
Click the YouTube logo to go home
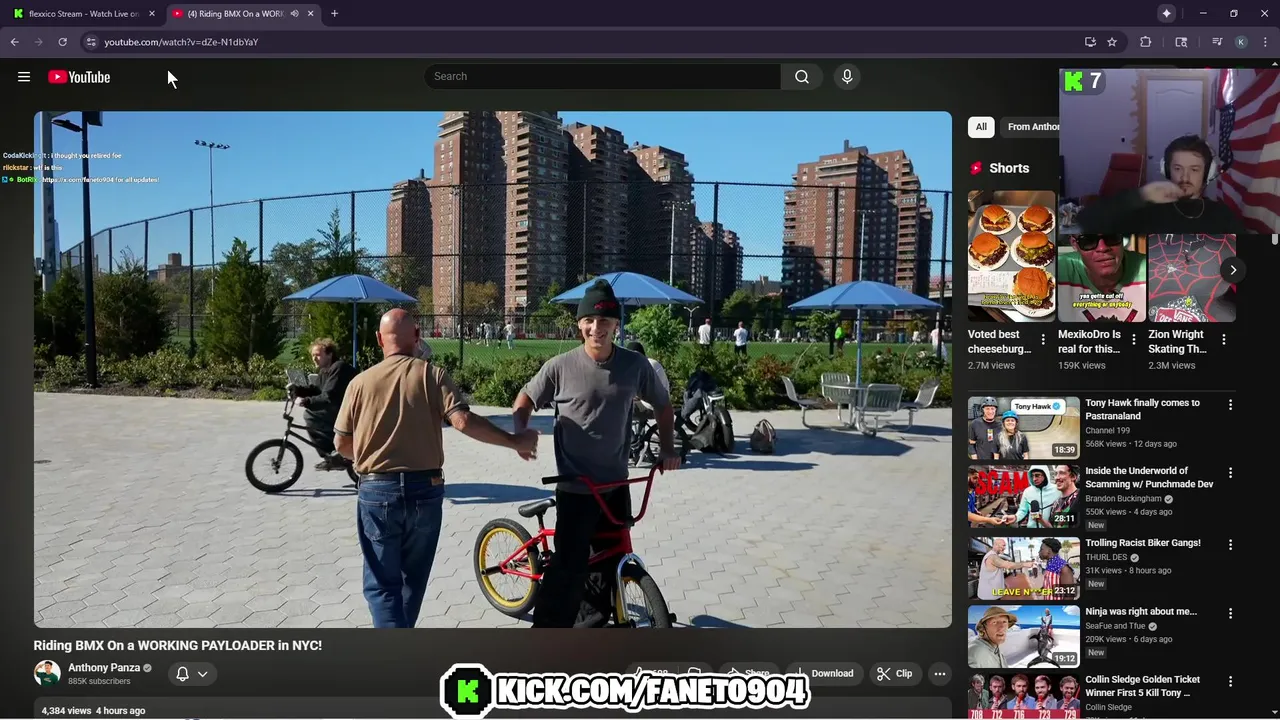[79, 77]
